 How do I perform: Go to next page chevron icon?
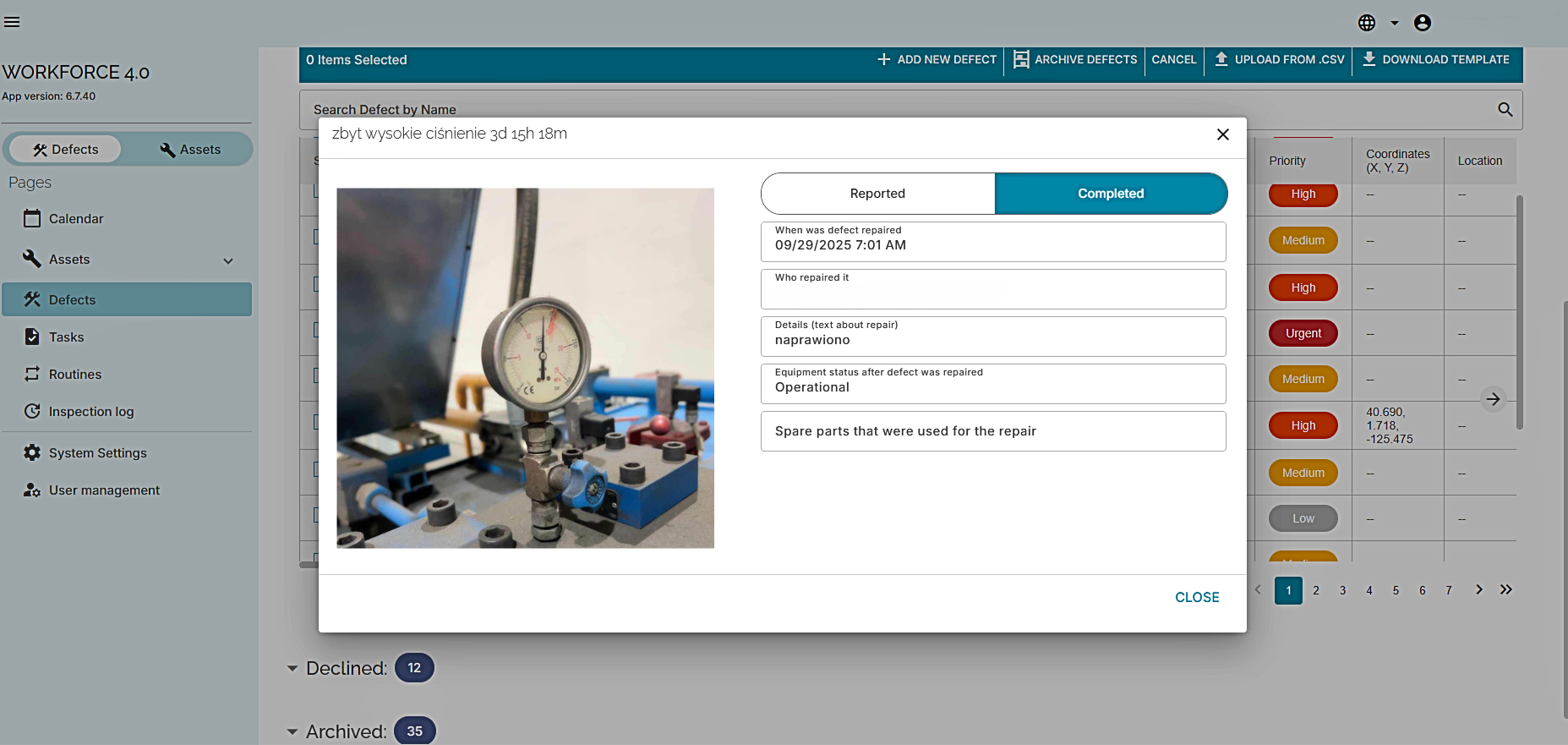[1478, 590]
